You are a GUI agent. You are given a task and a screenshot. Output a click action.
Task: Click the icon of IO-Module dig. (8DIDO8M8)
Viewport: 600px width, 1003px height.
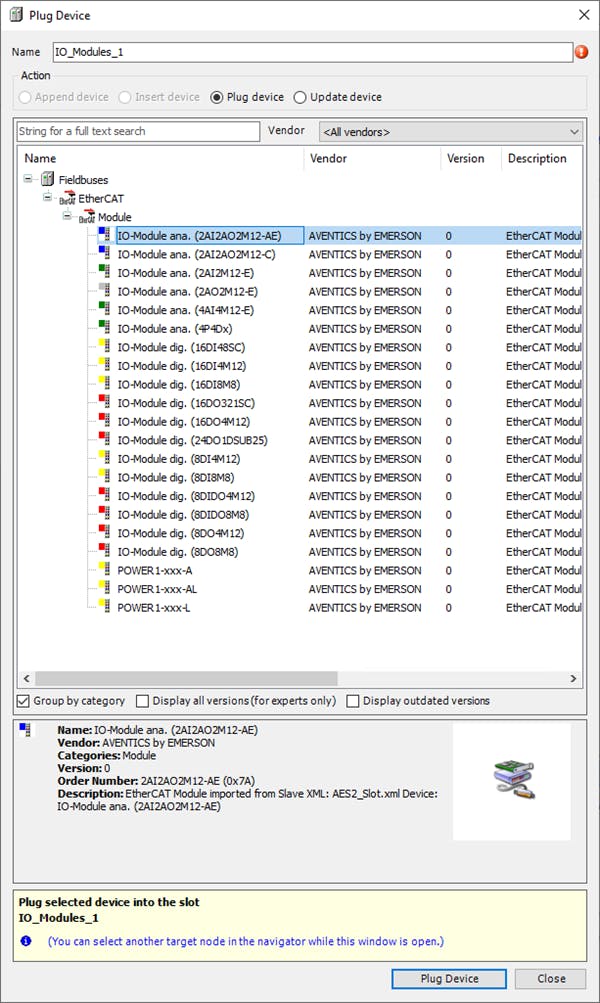(x=104, y=512)
